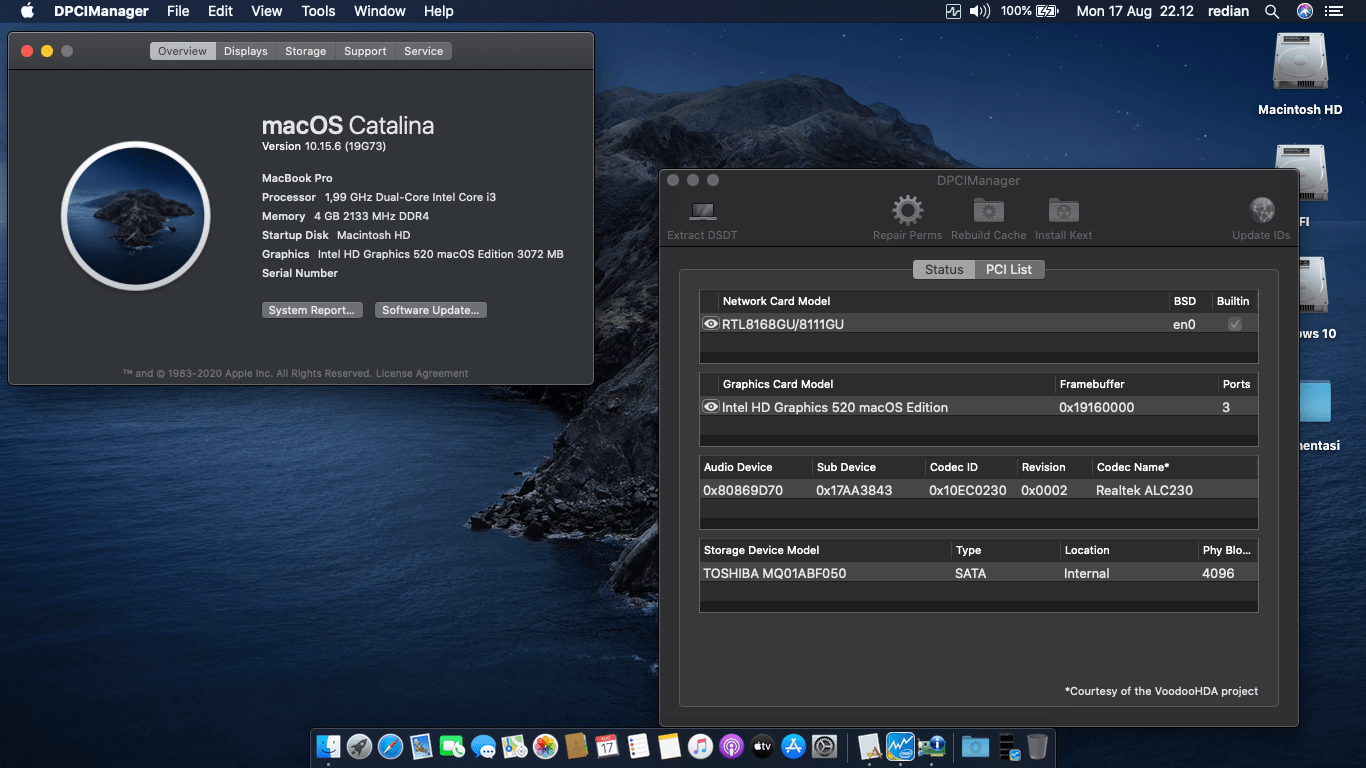Open Photos from the Dock
Viewport: 1366px width, 768px height.
(545, 746)
